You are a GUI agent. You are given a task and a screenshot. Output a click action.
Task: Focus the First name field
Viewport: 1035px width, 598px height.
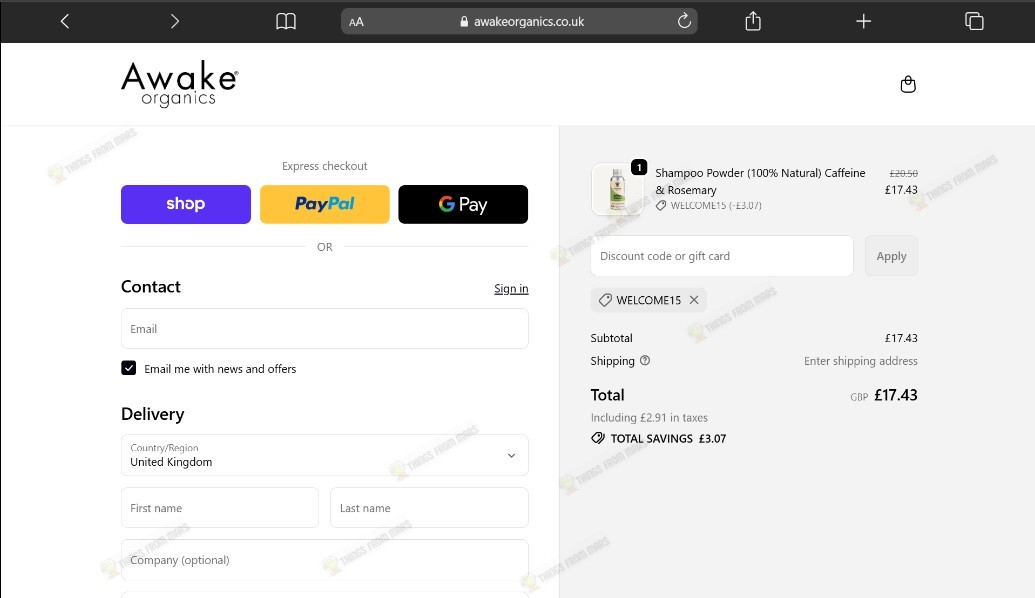[x=220, y=508]
